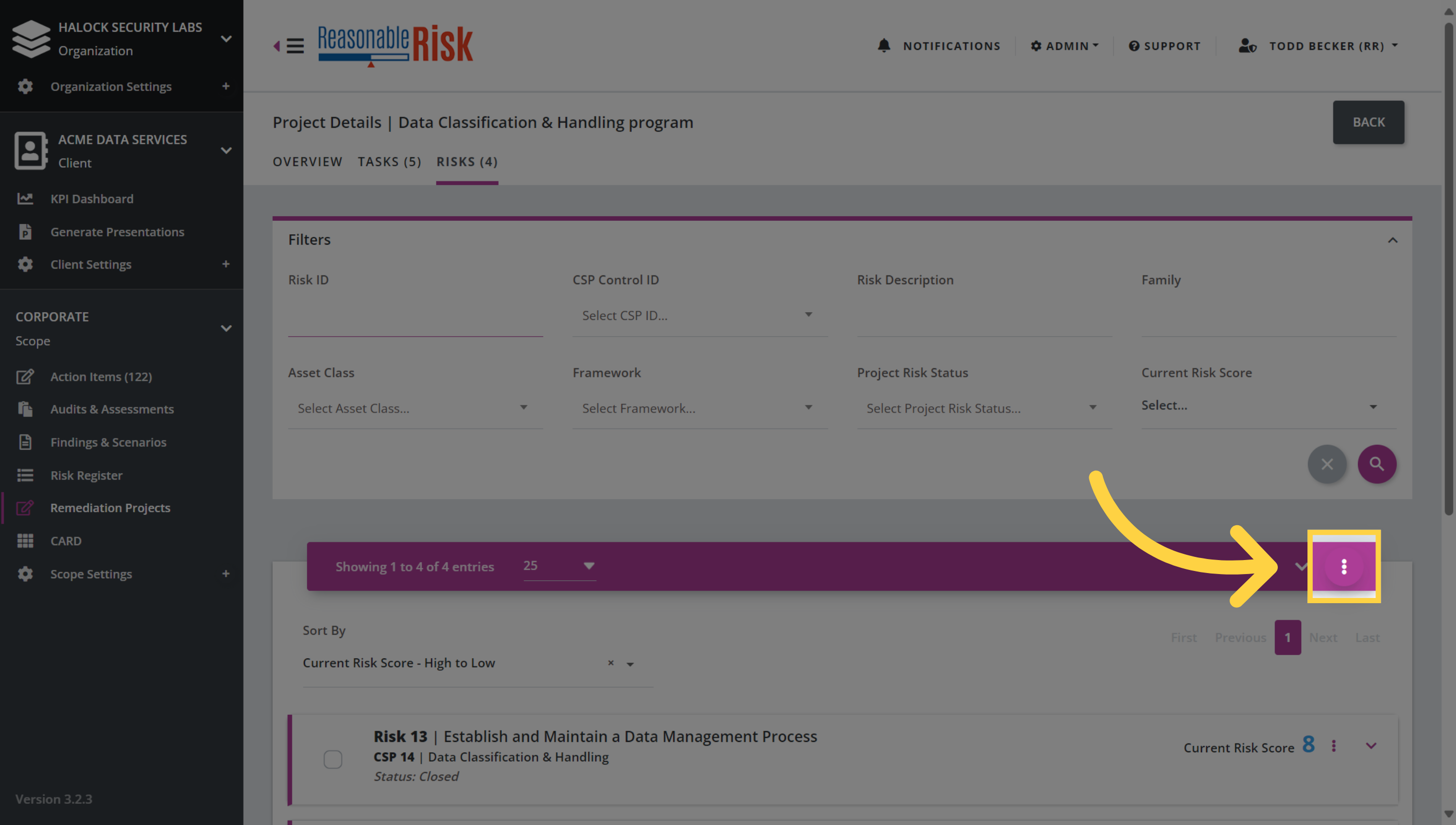Select the Risks (4) tab
The image size is (1456, 825).
point(467,162)
